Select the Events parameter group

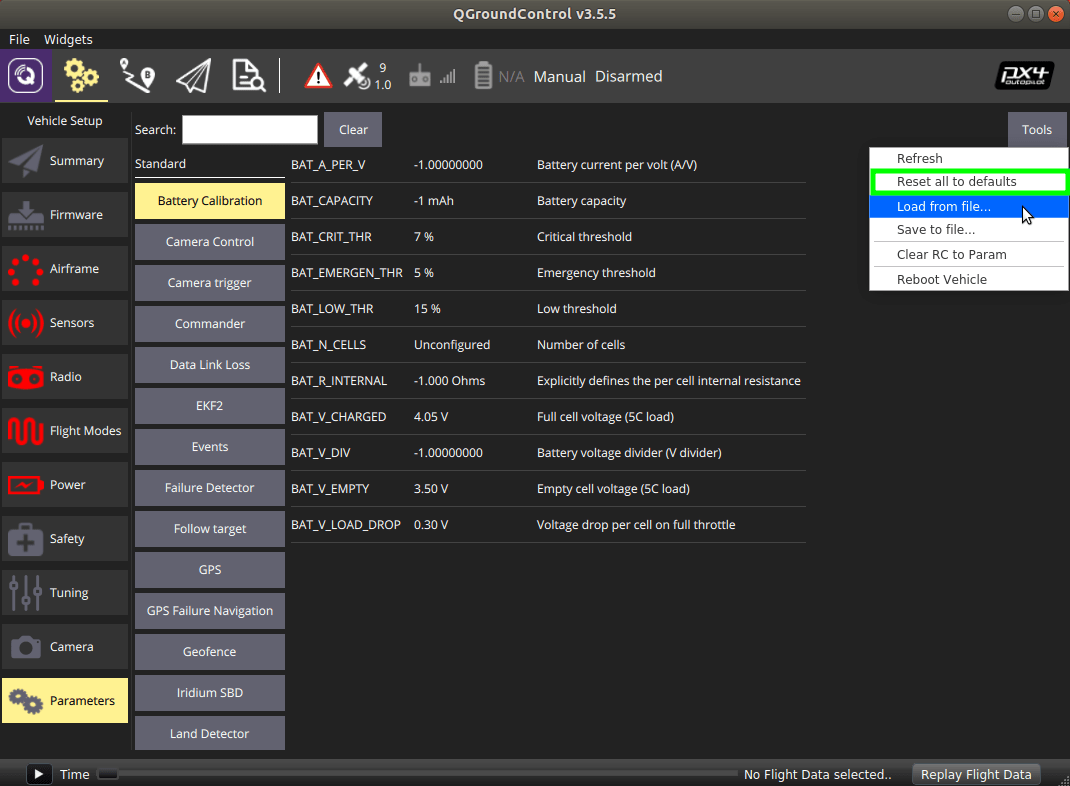point(209,447)
